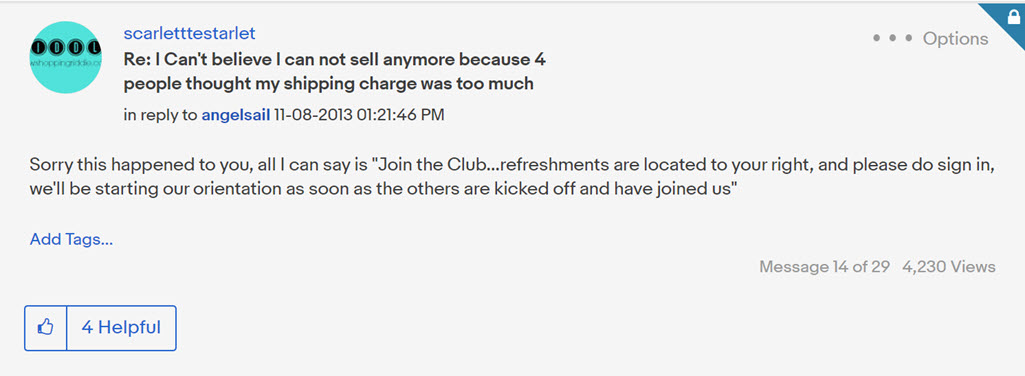Click the "in reply to" label

coord(160,115)
